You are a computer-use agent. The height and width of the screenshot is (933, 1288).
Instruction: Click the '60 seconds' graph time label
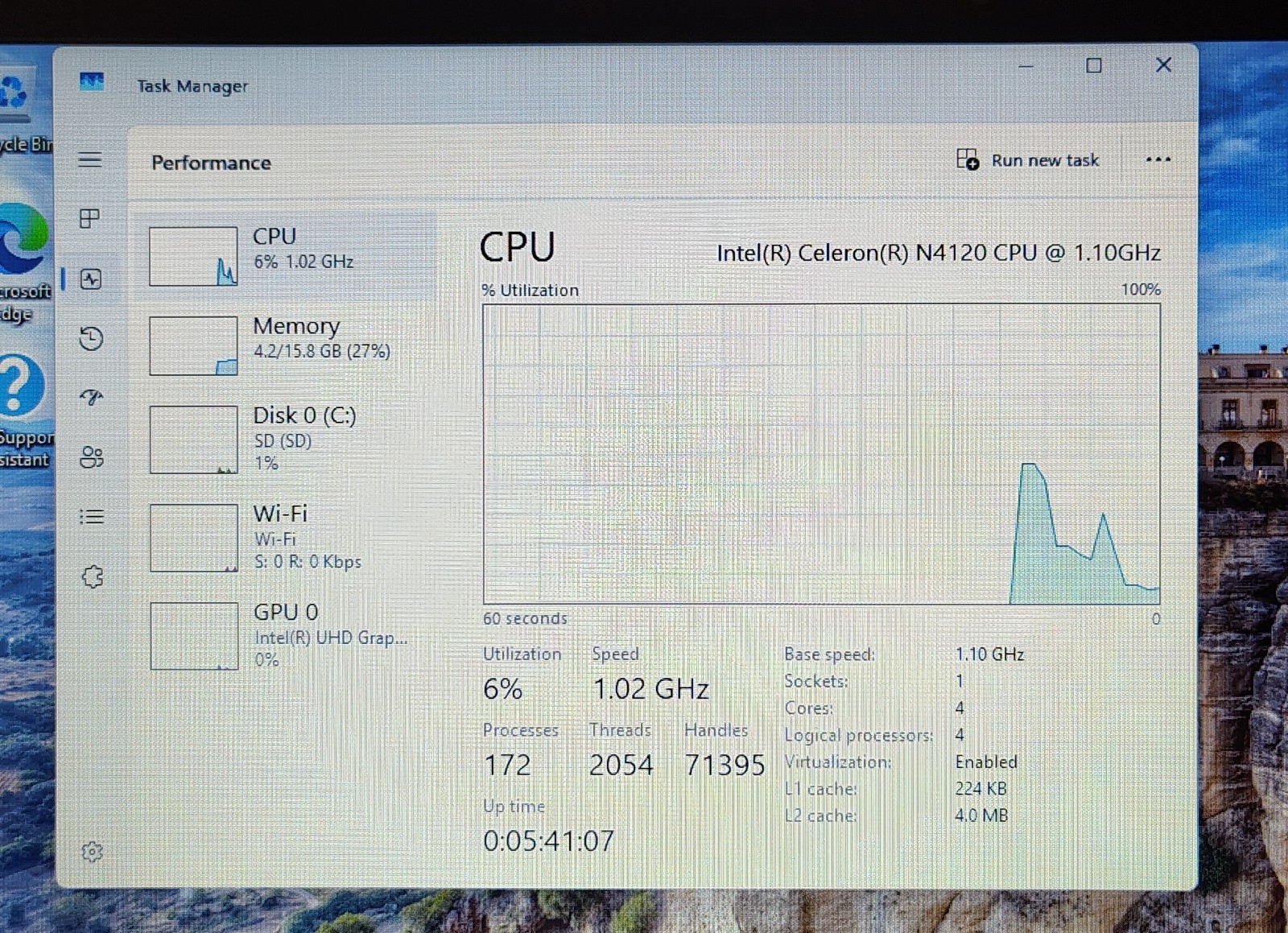[x=525, y=618]
